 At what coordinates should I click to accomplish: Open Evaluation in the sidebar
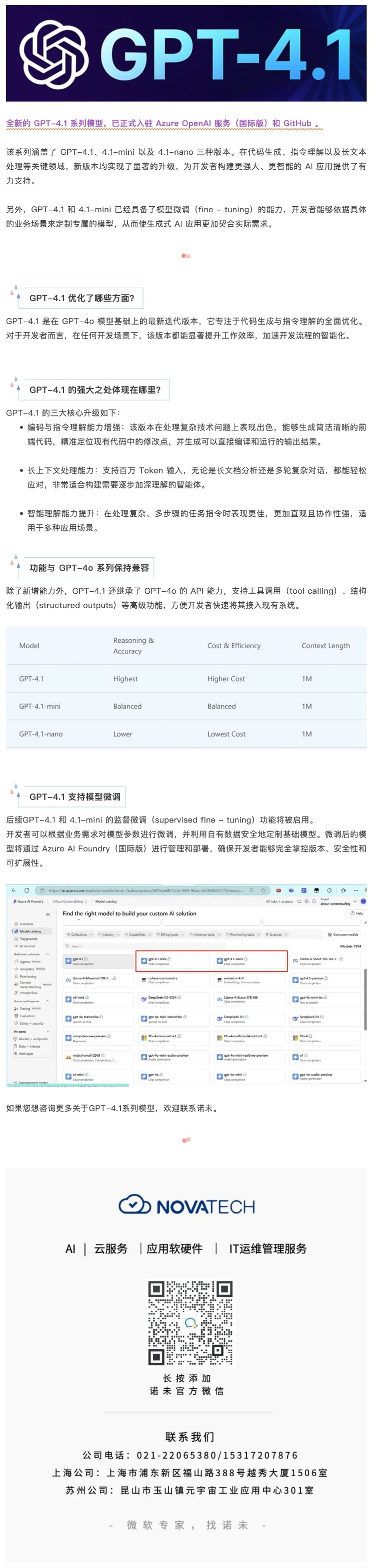[x=24, y=1016]
